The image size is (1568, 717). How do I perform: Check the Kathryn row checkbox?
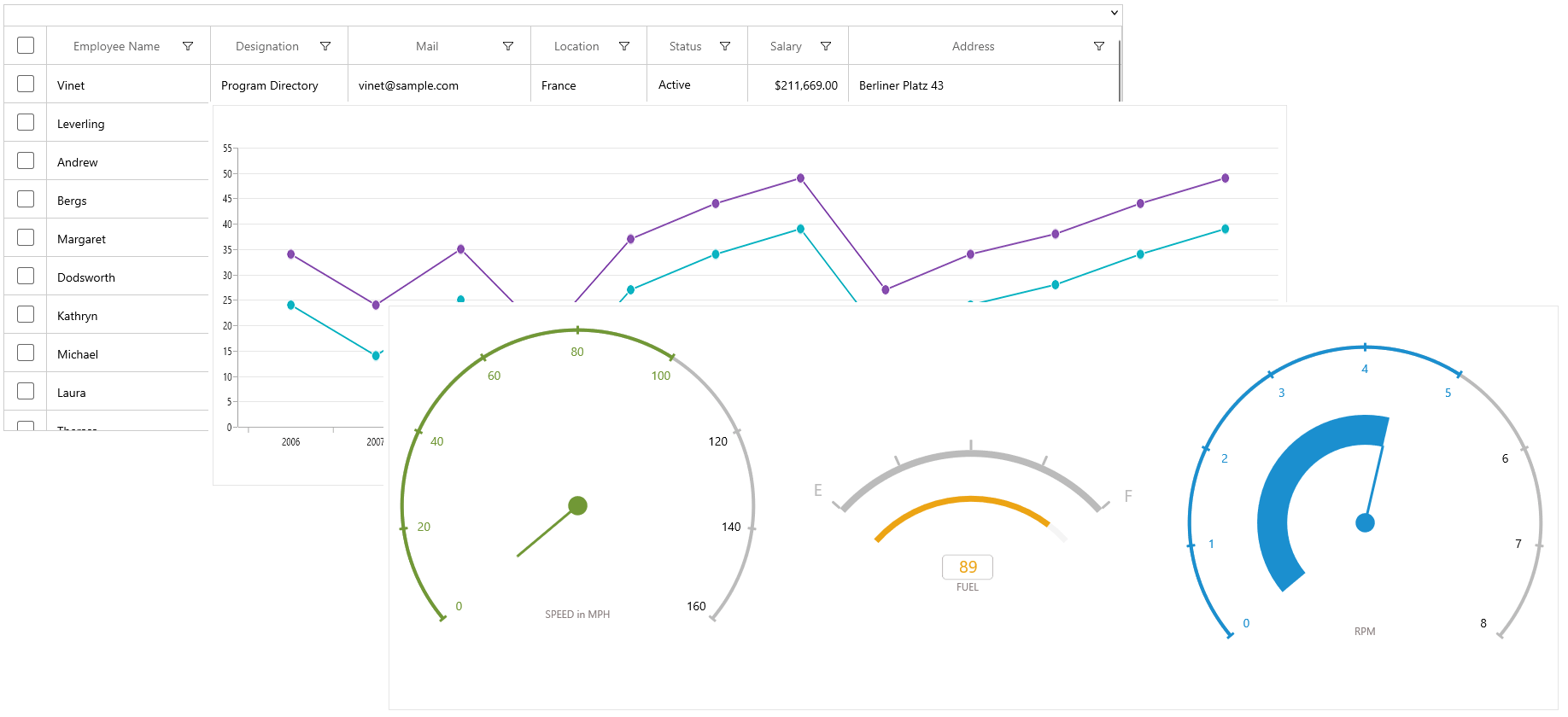pos(26,314)
